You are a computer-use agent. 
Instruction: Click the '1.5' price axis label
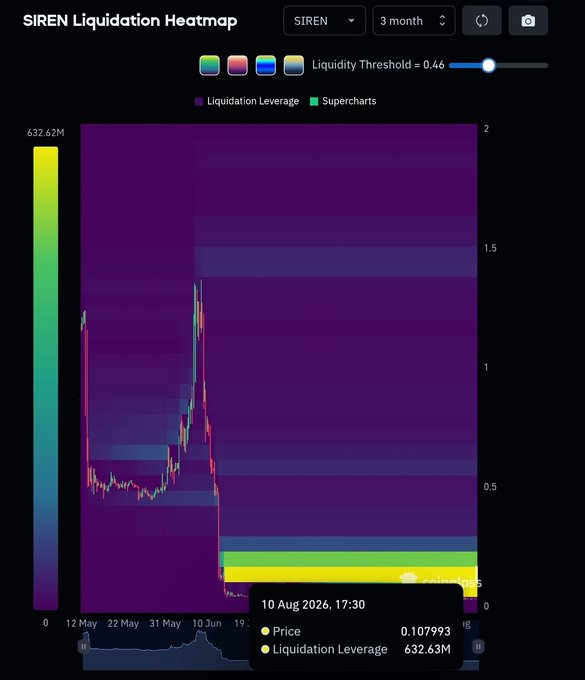pyautogui.click(x=490, y=248)
